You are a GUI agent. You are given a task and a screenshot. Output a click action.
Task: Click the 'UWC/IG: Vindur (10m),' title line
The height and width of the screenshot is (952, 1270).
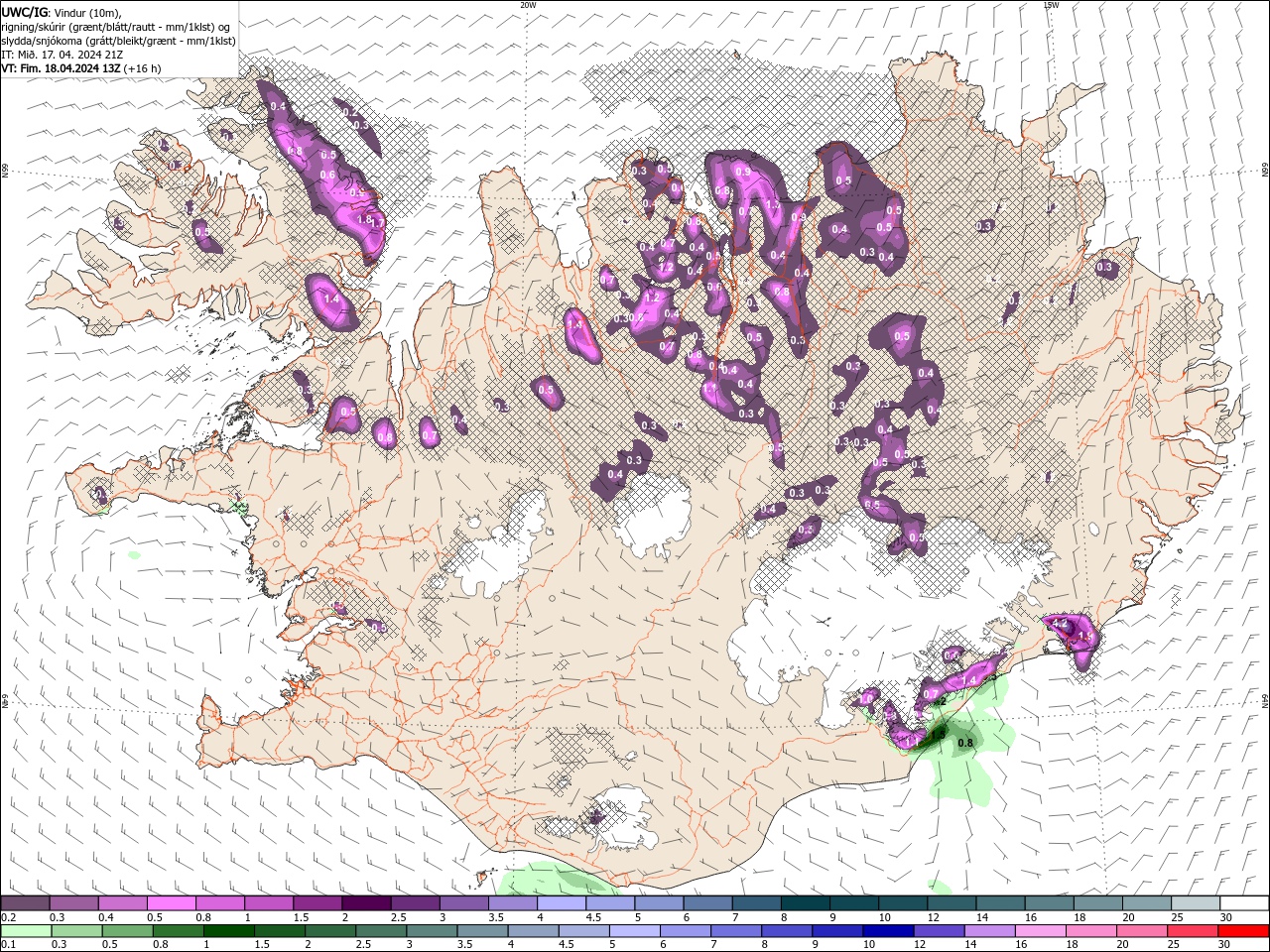point(63,12)
